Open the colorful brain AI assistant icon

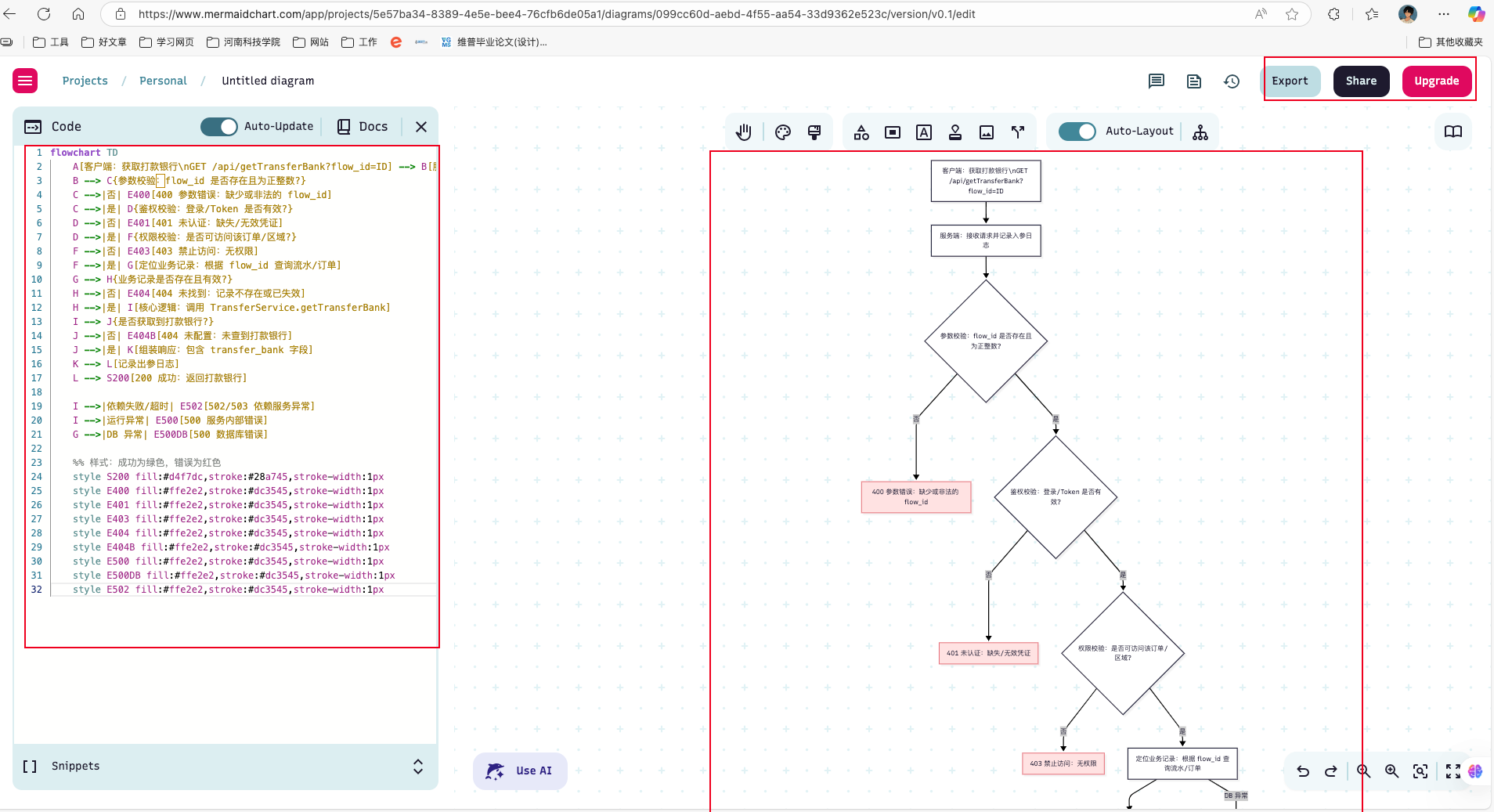point(1475,771)
